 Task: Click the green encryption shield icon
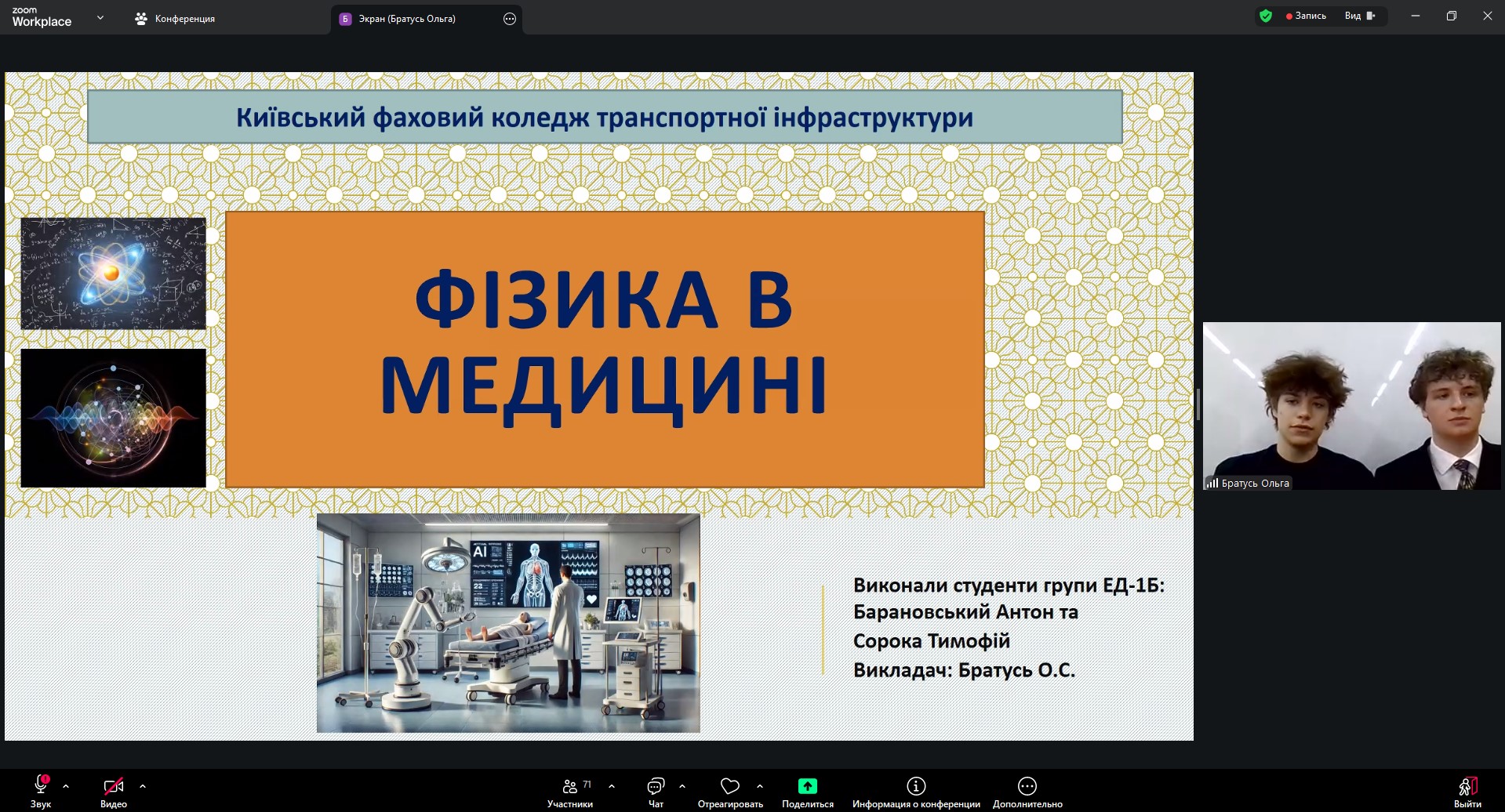point(1265,16)
